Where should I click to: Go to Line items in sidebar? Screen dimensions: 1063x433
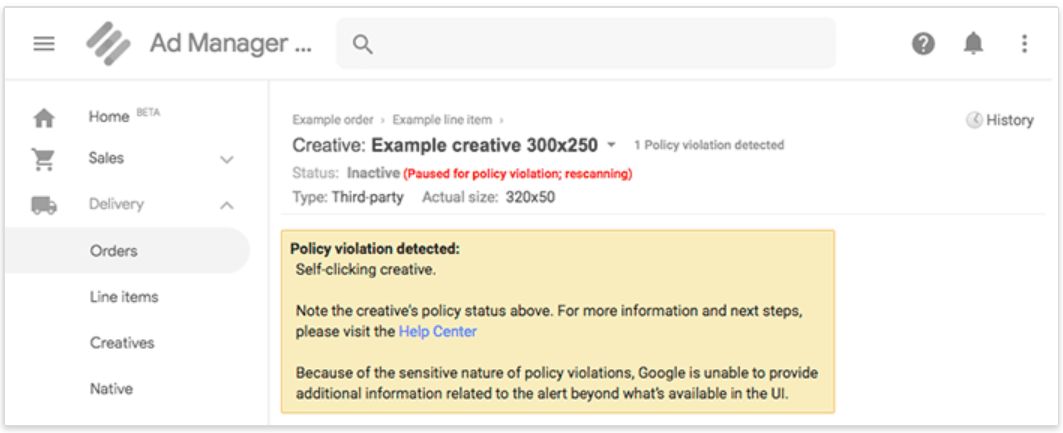pos(124,297)
